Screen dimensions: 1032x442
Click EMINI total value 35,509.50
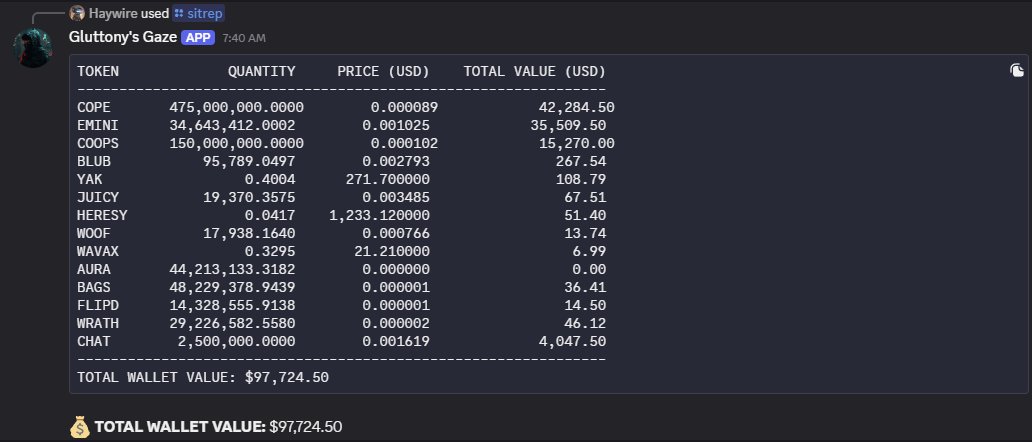click(569, 125)
